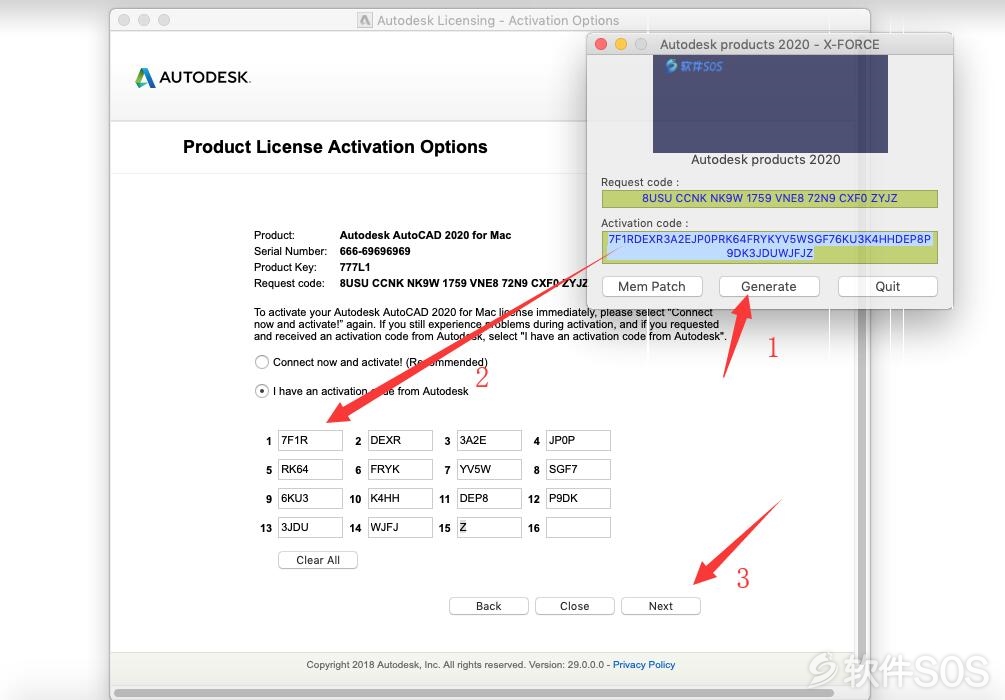1005x700 pixels.
Task: Go to the previous step with Back
Action: [489, 606]
